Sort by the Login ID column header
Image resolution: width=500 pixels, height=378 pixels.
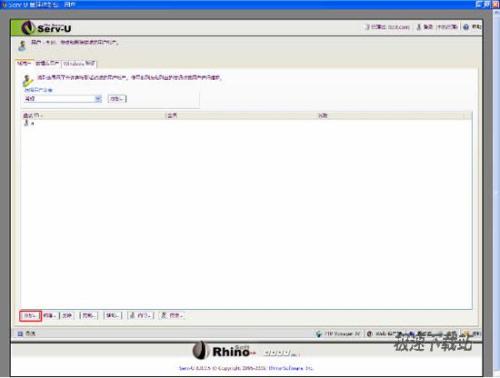pyautogui.click(x=32, y=116)
